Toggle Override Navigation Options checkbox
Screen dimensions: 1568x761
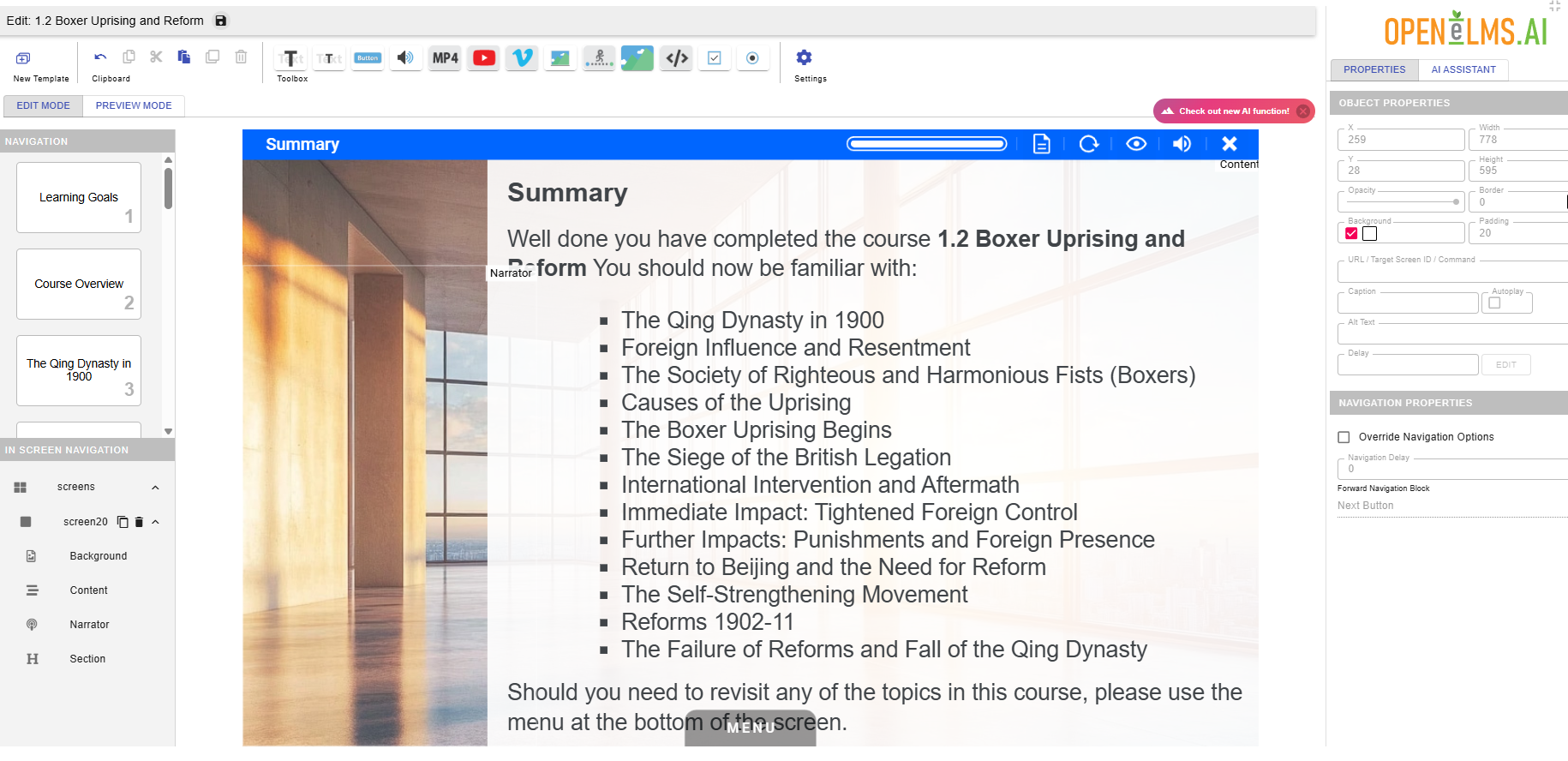[1344, 437]
